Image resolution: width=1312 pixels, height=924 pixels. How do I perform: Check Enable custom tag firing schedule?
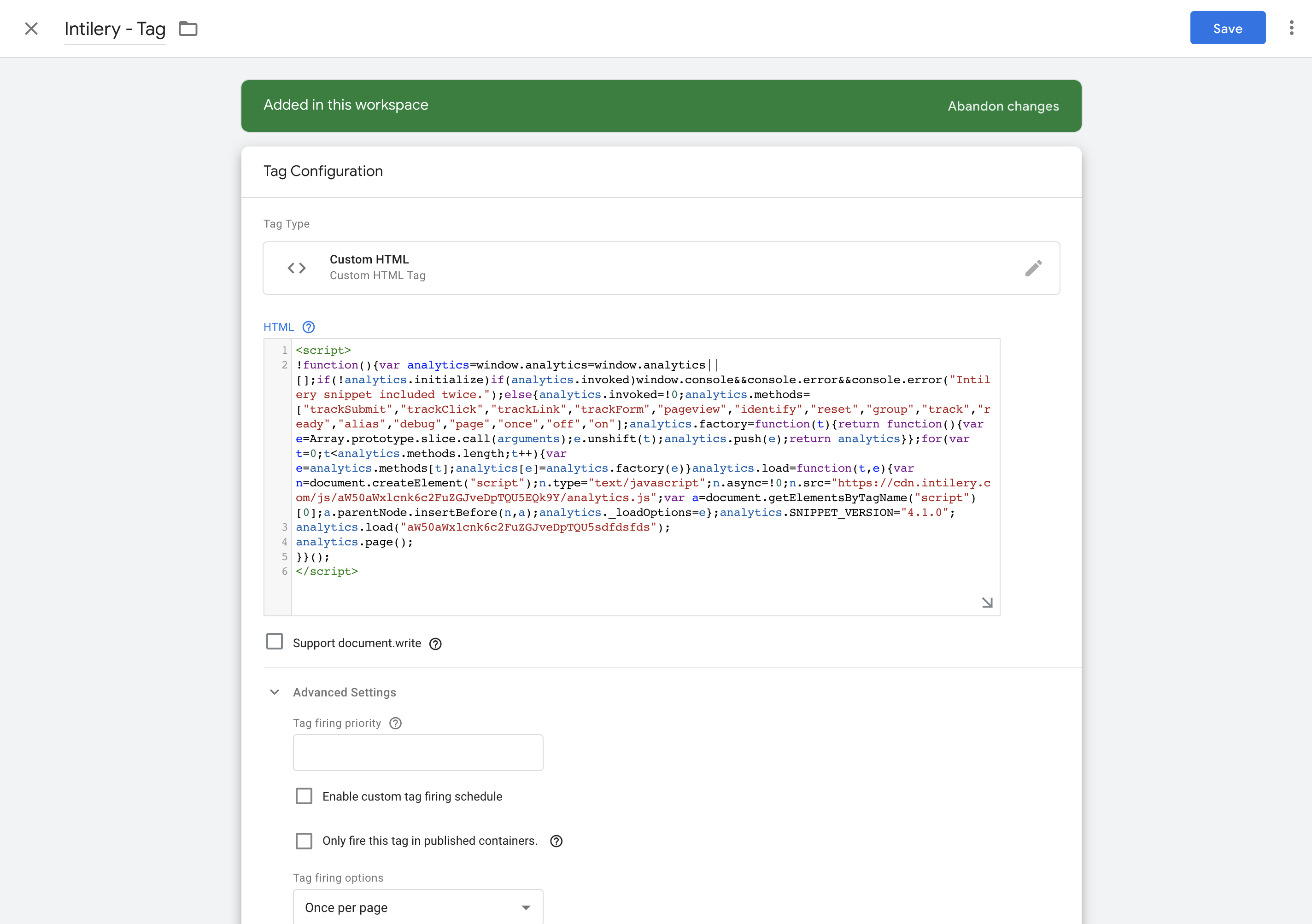(x=304, y=796)
